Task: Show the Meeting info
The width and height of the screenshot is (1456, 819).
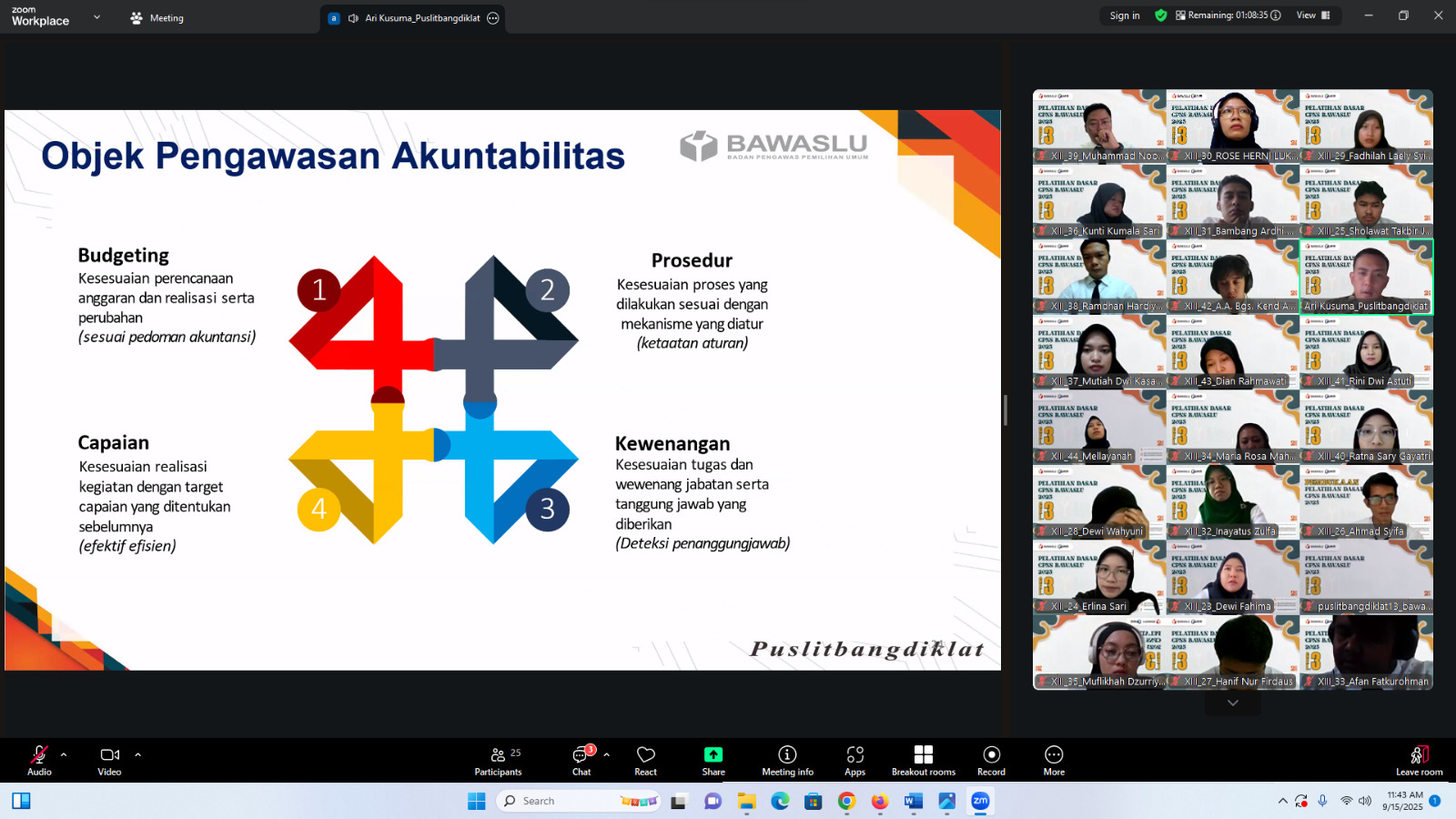Action: pos(787,760)
